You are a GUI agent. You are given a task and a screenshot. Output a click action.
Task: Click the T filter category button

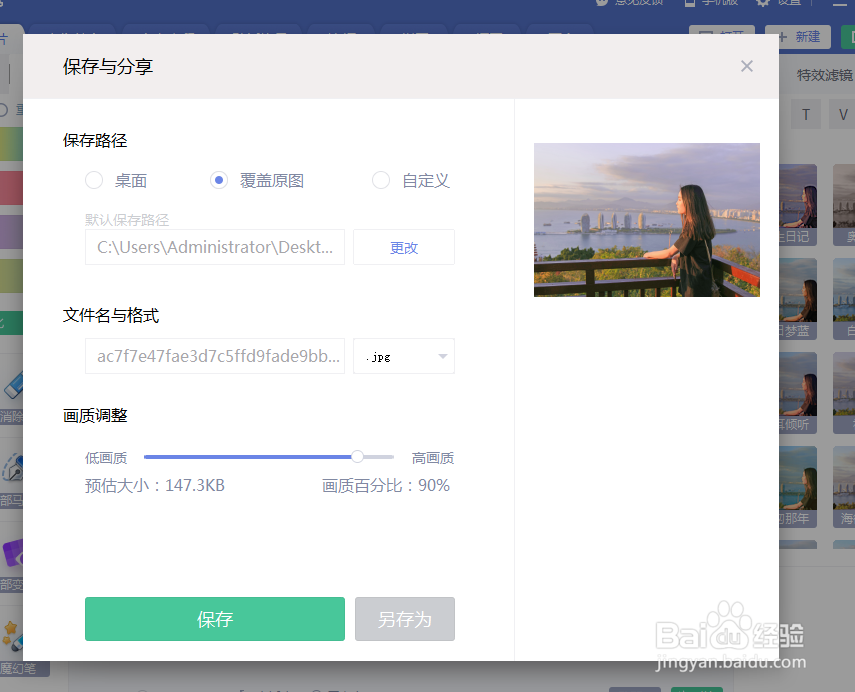(x=805, y=115)
